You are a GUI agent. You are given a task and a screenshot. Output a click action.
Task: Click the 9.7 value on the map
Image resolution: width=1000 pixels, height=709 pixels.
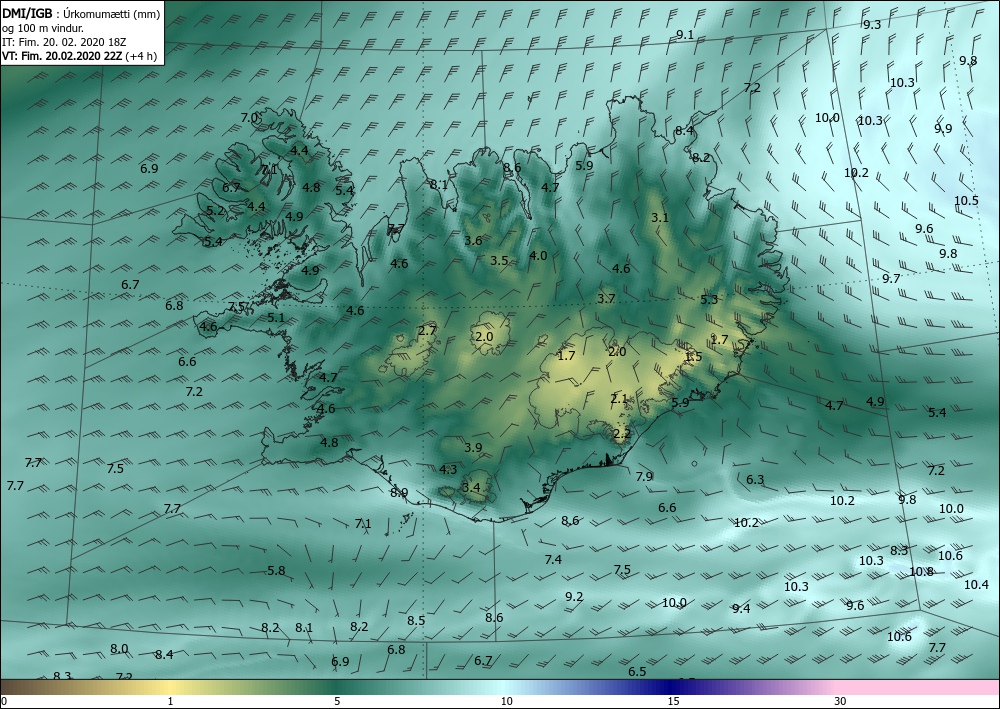click(892, 279)
